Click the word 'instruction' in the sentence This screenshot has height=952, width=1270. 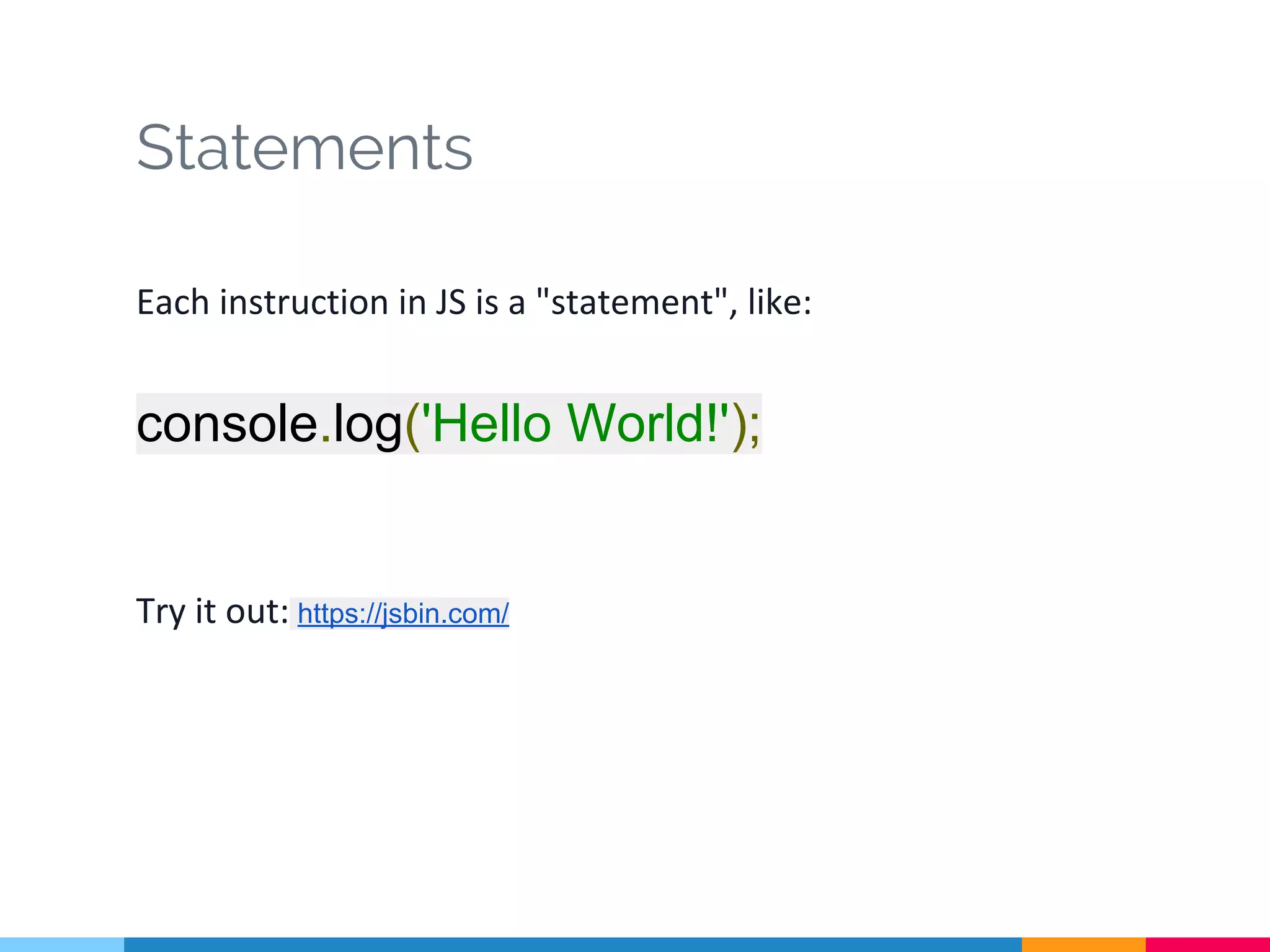(304, 302)
